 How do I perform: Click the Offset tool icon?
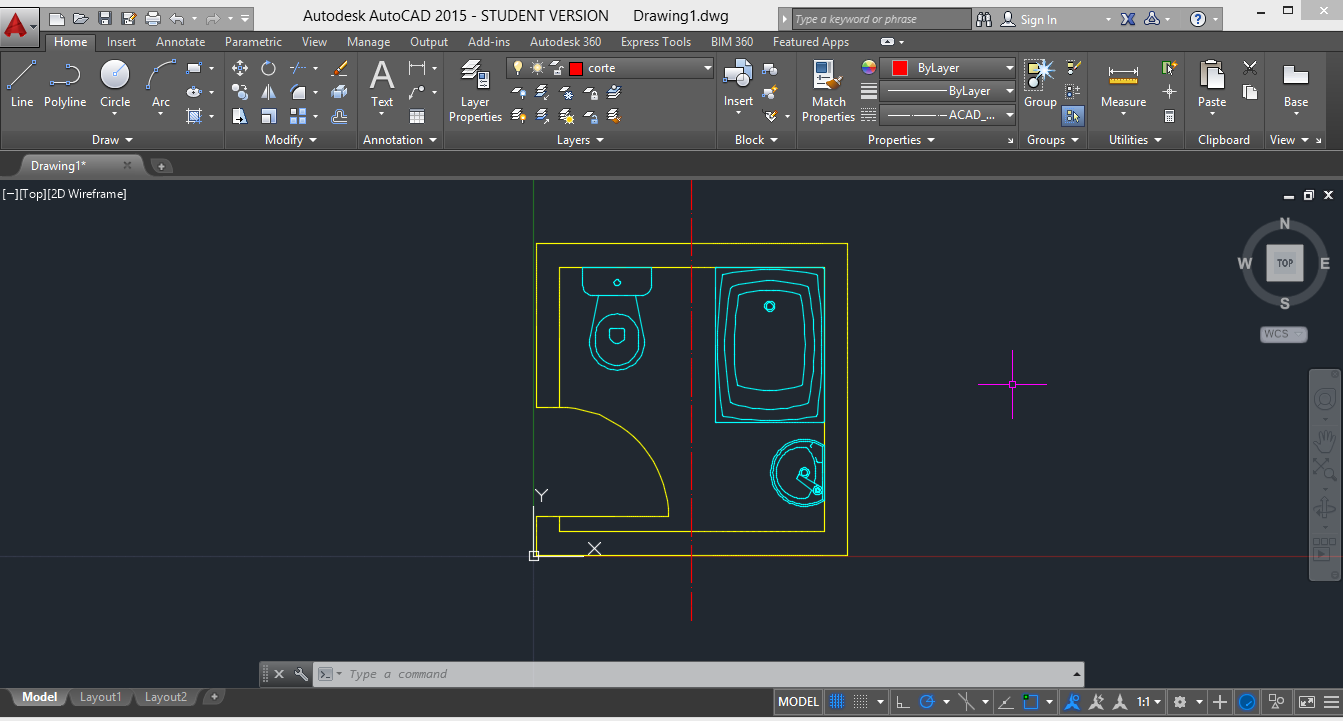click(340, 116)
